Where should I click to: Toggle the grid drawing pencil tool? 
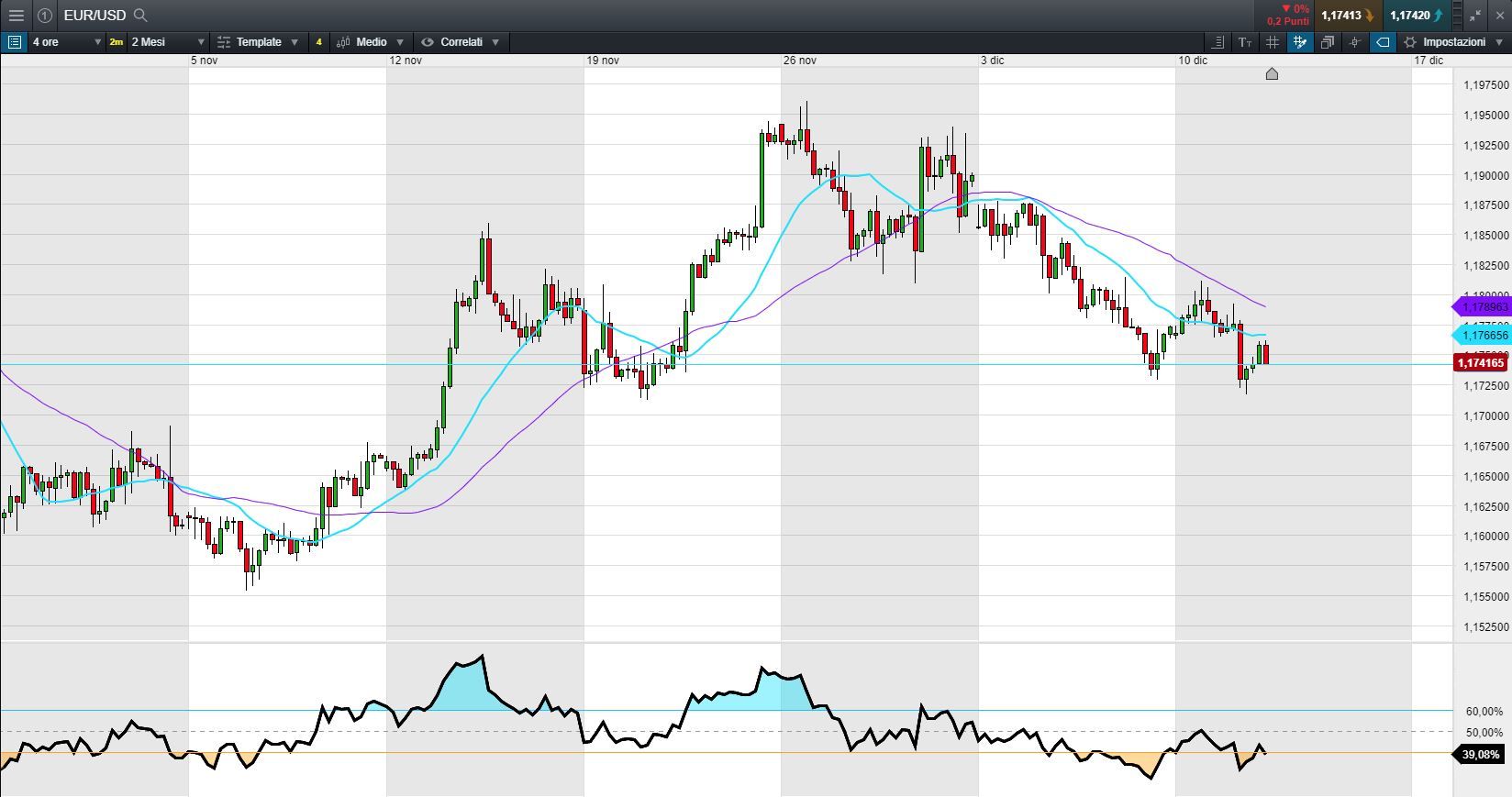[1300, 42]
